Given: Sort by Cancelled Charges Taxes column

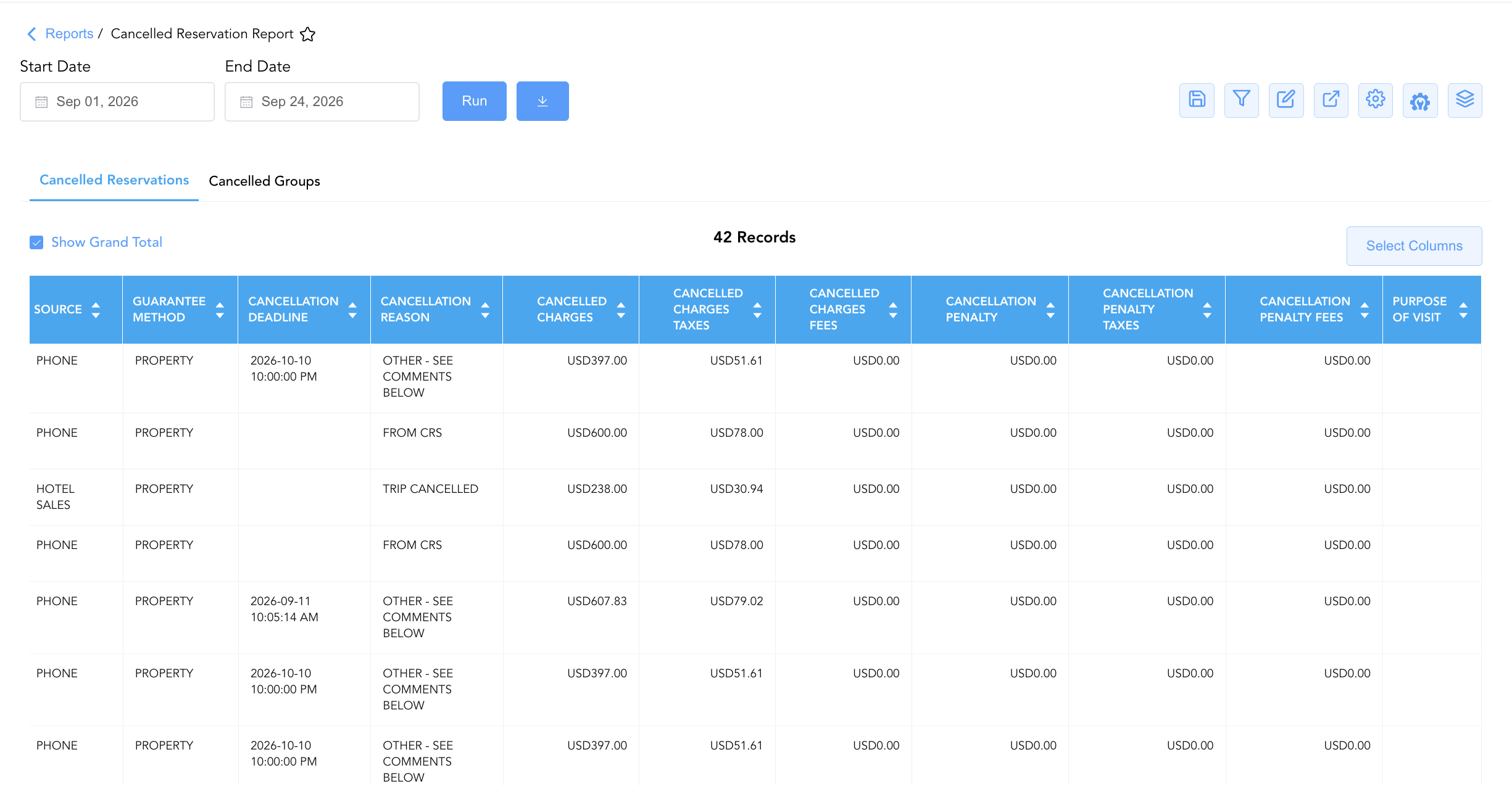Looking at the screenshot, I should (x=757, y=310).
